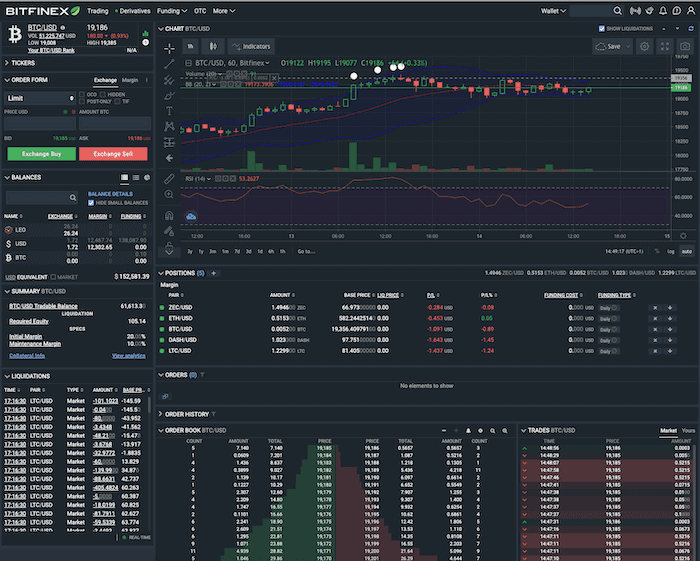This screenshot has height=561, width=700.
Task: Switch order form to Margin tab
Action: pyautogui.click(x=130, y=80)
